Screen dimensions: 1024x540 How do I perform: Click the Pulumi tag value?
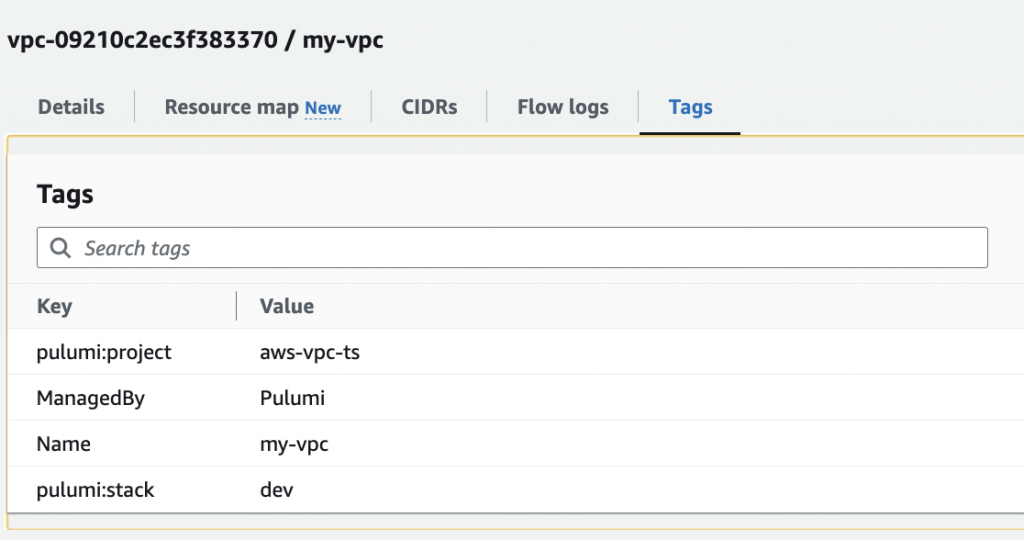292,398
